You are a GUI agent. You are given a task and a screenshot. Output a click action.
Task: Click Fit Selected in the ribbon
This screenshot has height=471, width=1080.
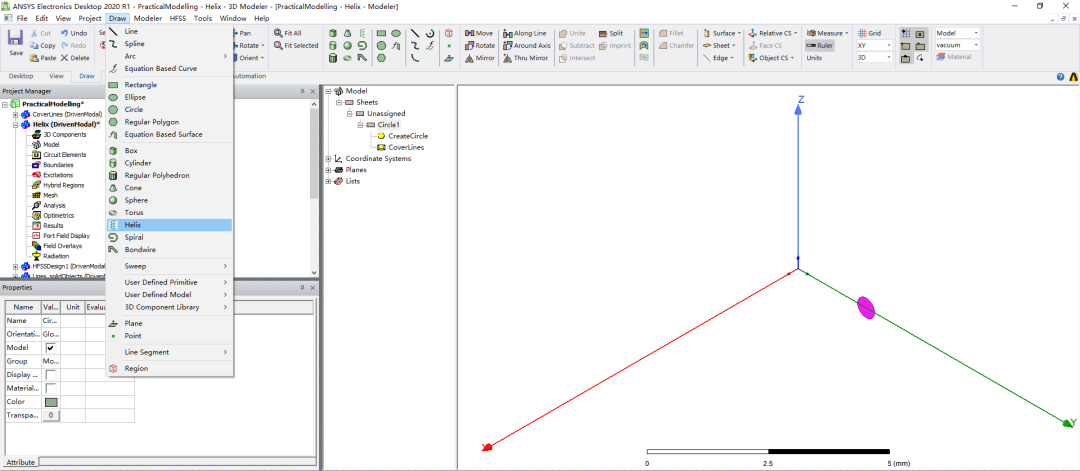pos(296,45)
